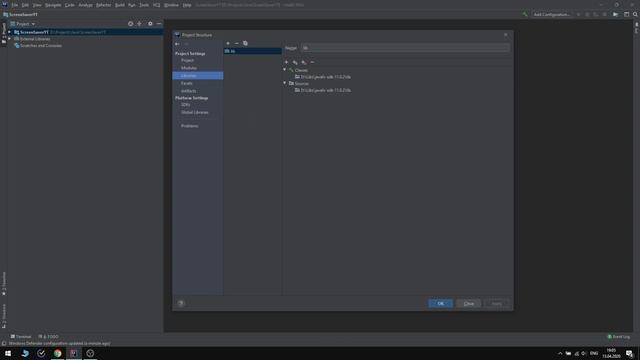Viewport: 640px width, 360px height.
Task: Remove library root with minus icon
Action: [x=312, y=62]
